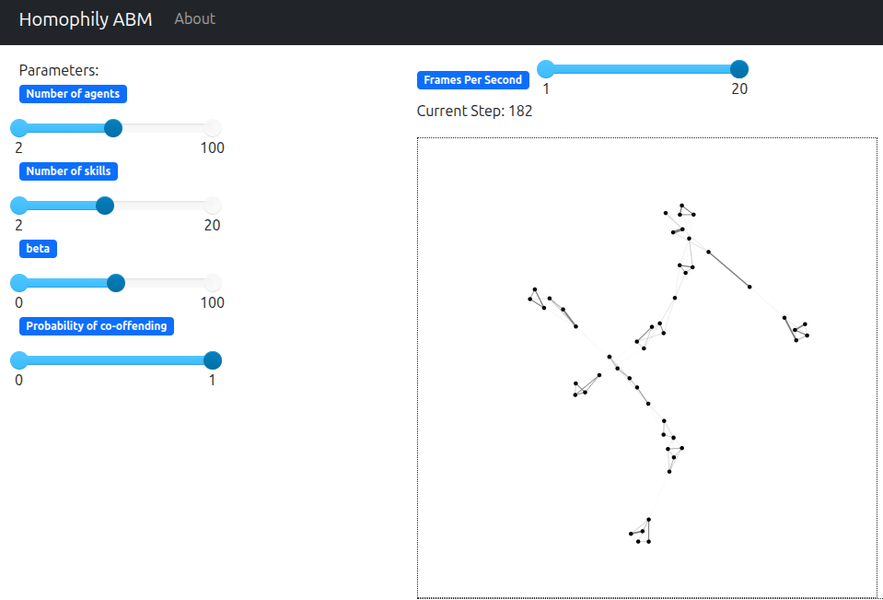Click the Frames Per Second label badge
The height and width of the screenshot is (600, 883).
pyautogui.click(x=473, y=80)
